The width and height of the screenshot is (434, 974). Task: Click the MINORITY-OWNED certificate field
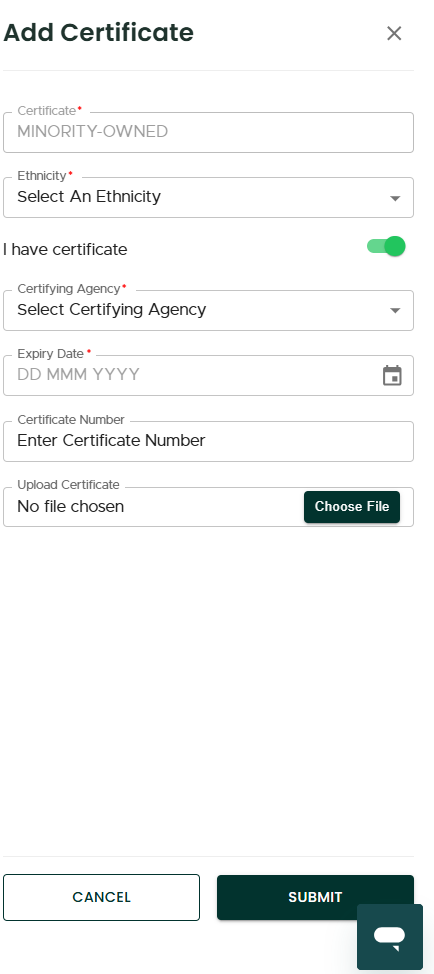(209, 132)
